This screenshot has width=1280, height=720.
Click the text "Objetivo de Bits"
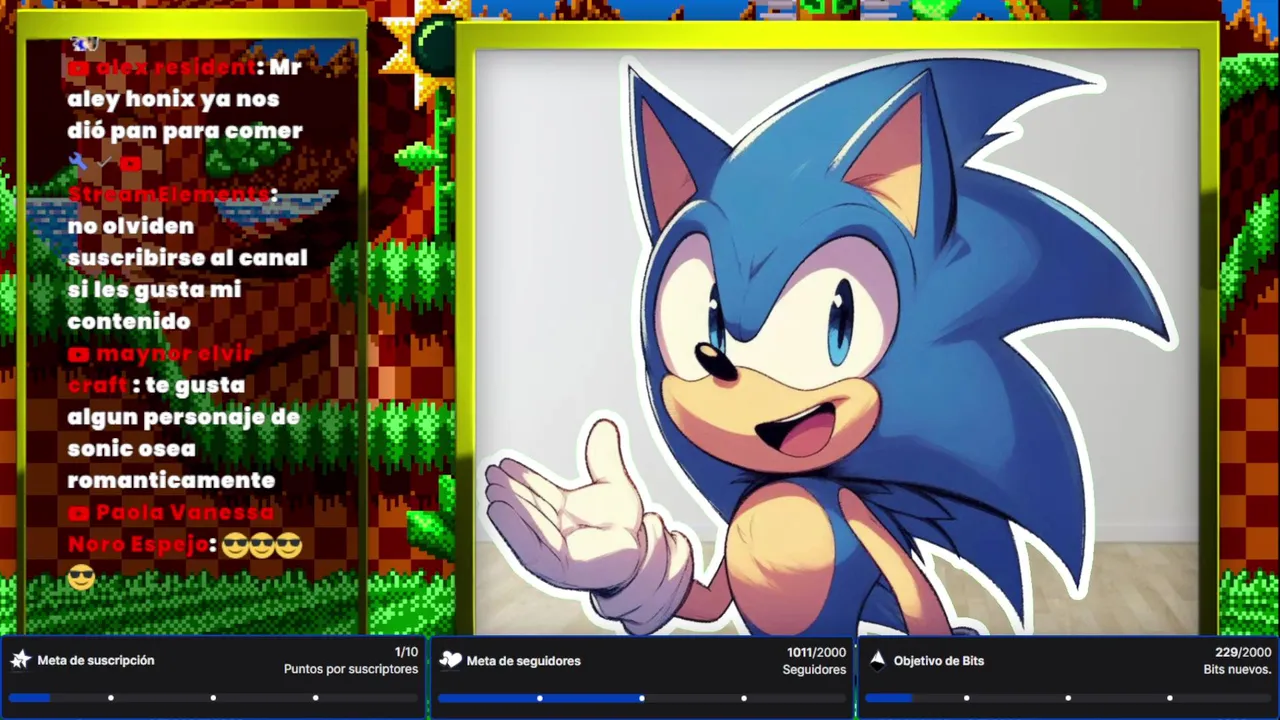click(x=939, y=661)
